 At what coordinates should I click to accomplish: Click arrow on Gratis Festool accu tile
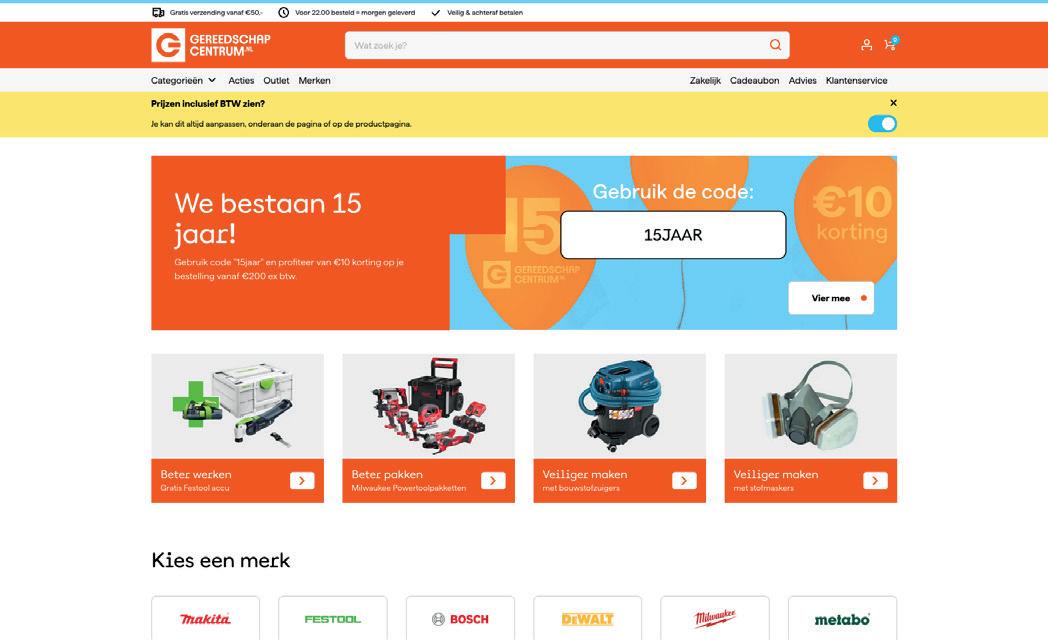point(302,480)
